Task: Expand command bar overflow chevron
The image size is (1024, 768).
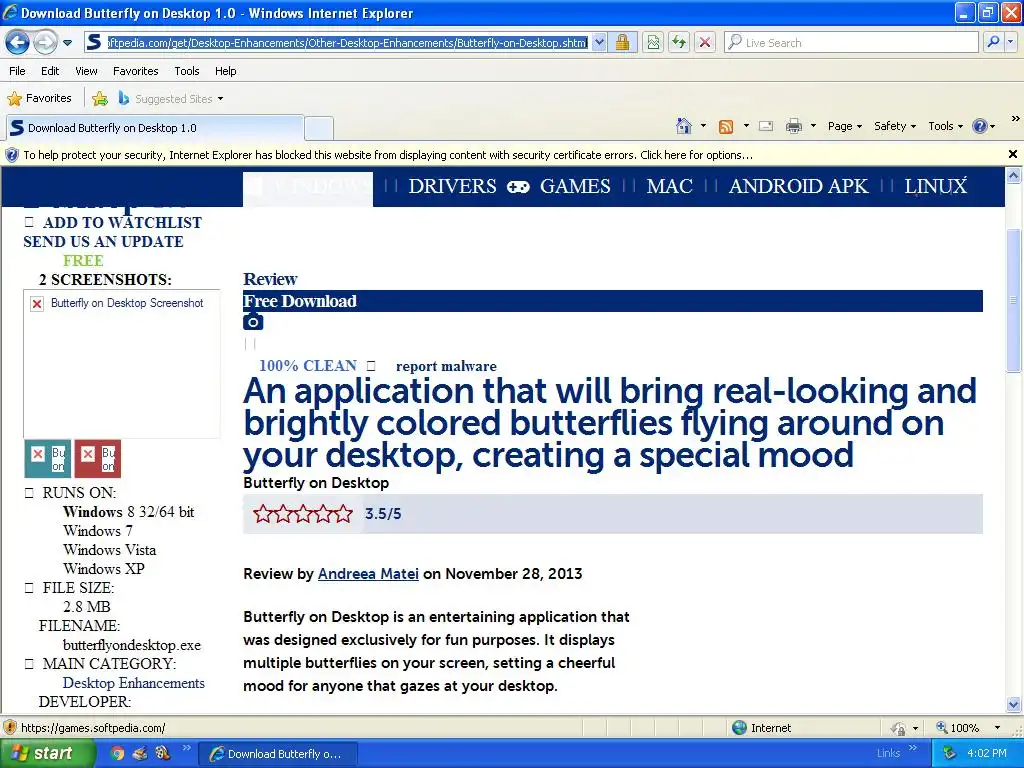Action: (1016, 118)
